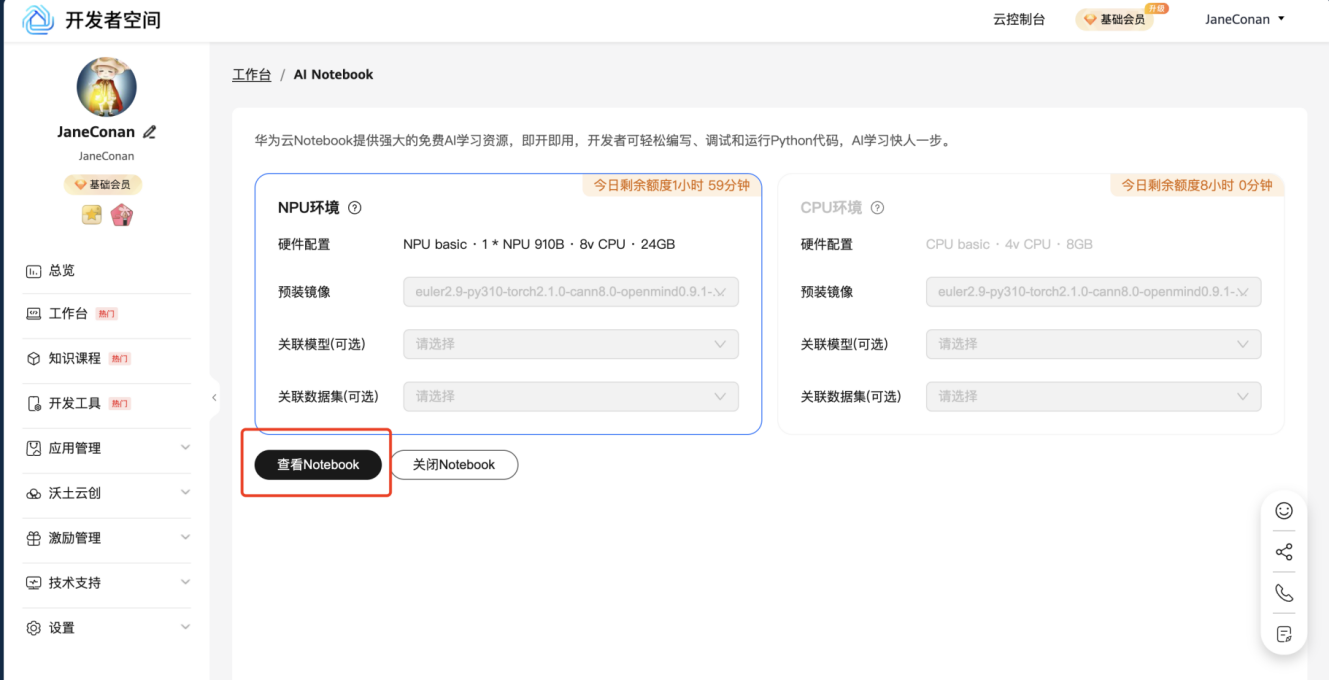This screenshot has width=1330, height=681.
Task: Click 关闭Notebook button
Action: pos(454,465)
